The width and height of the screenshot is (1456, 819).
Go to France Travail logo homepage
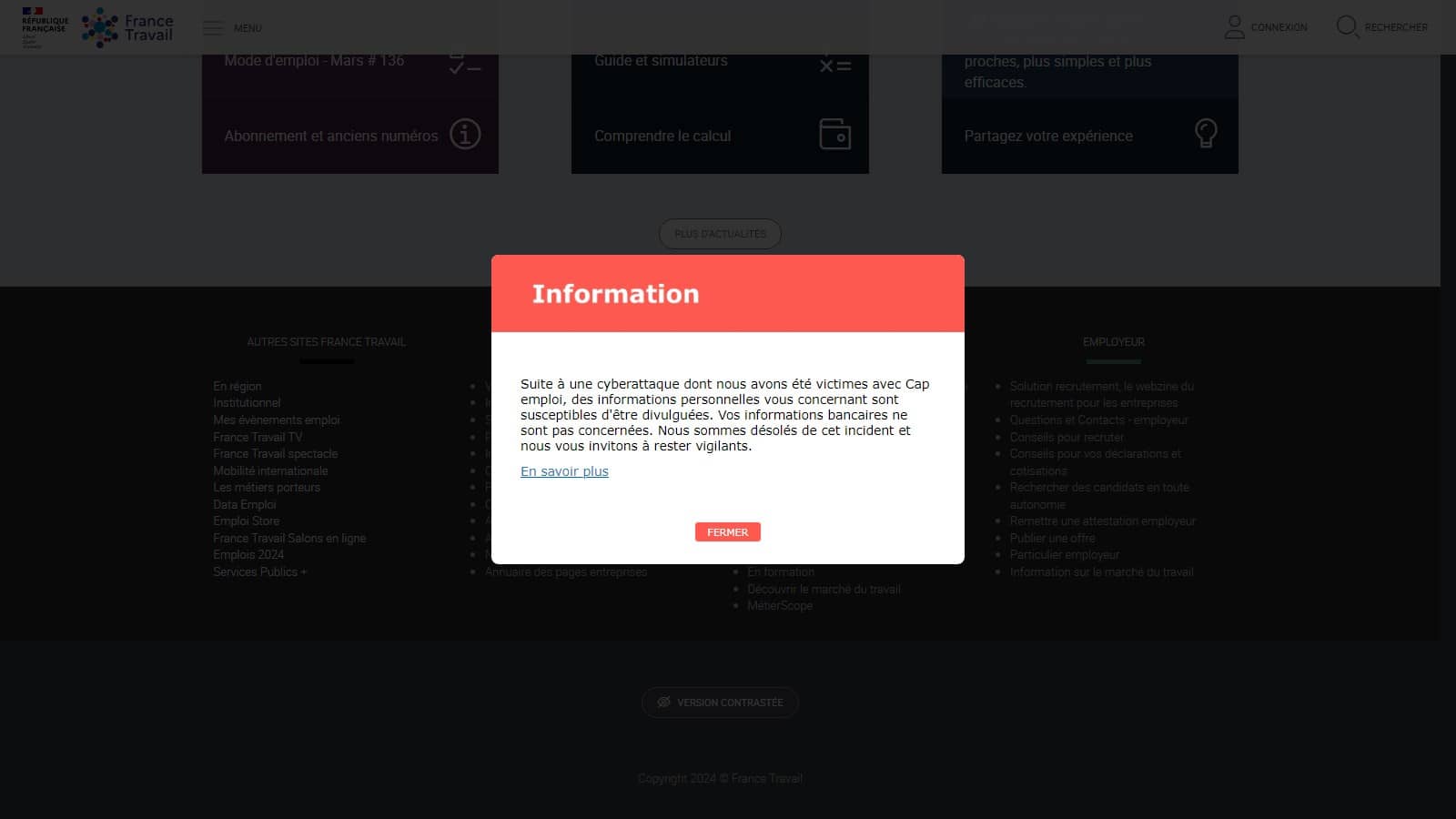127,27
